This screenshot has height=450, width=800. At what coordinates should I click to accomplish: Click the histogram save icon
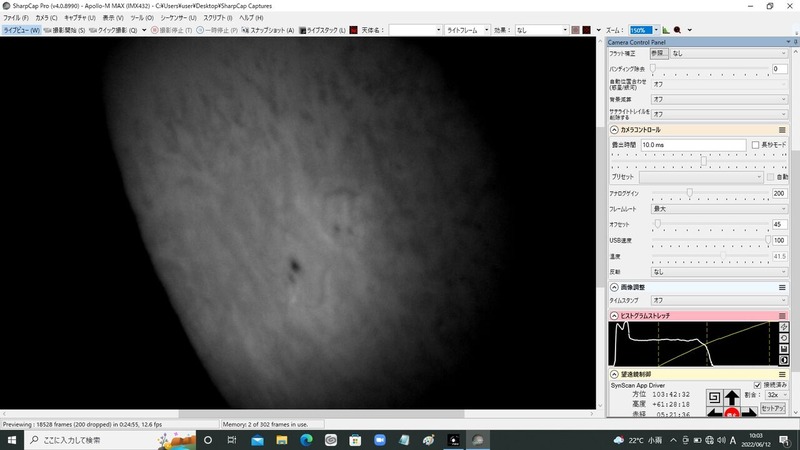point(784,349)
